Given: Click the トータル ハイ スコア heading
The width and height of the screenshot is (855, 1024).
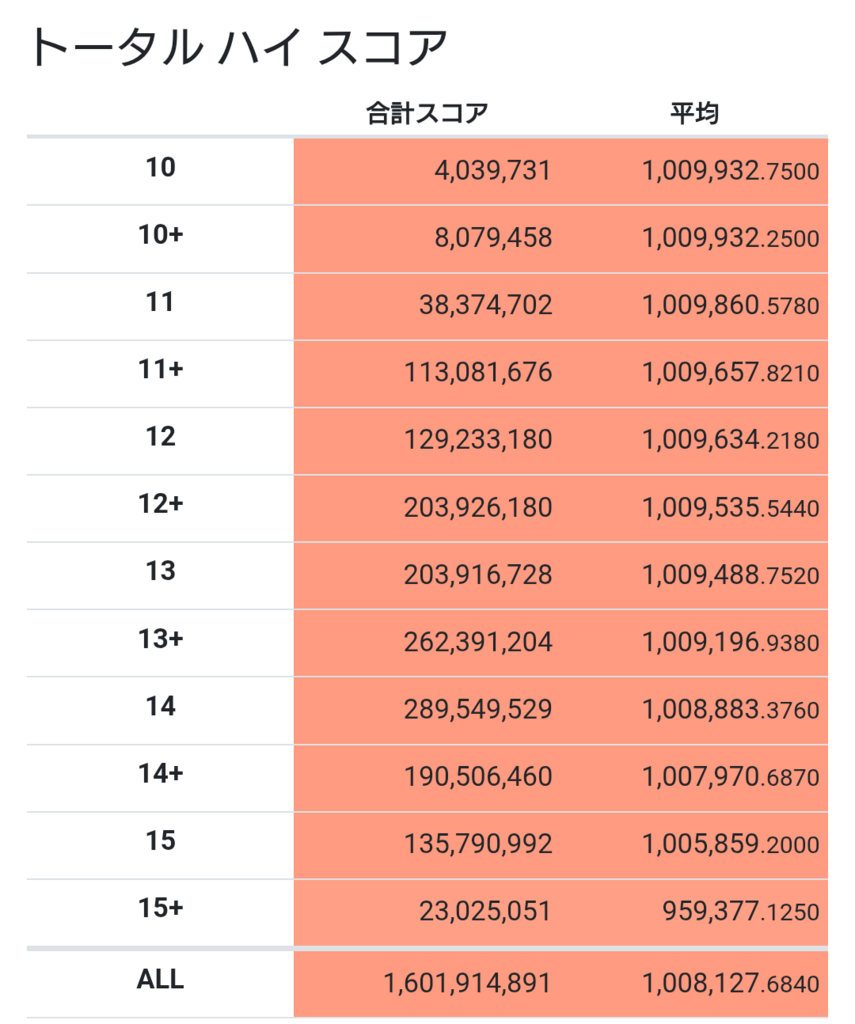Looking at the screenshot, I should [x=238, y=47].
